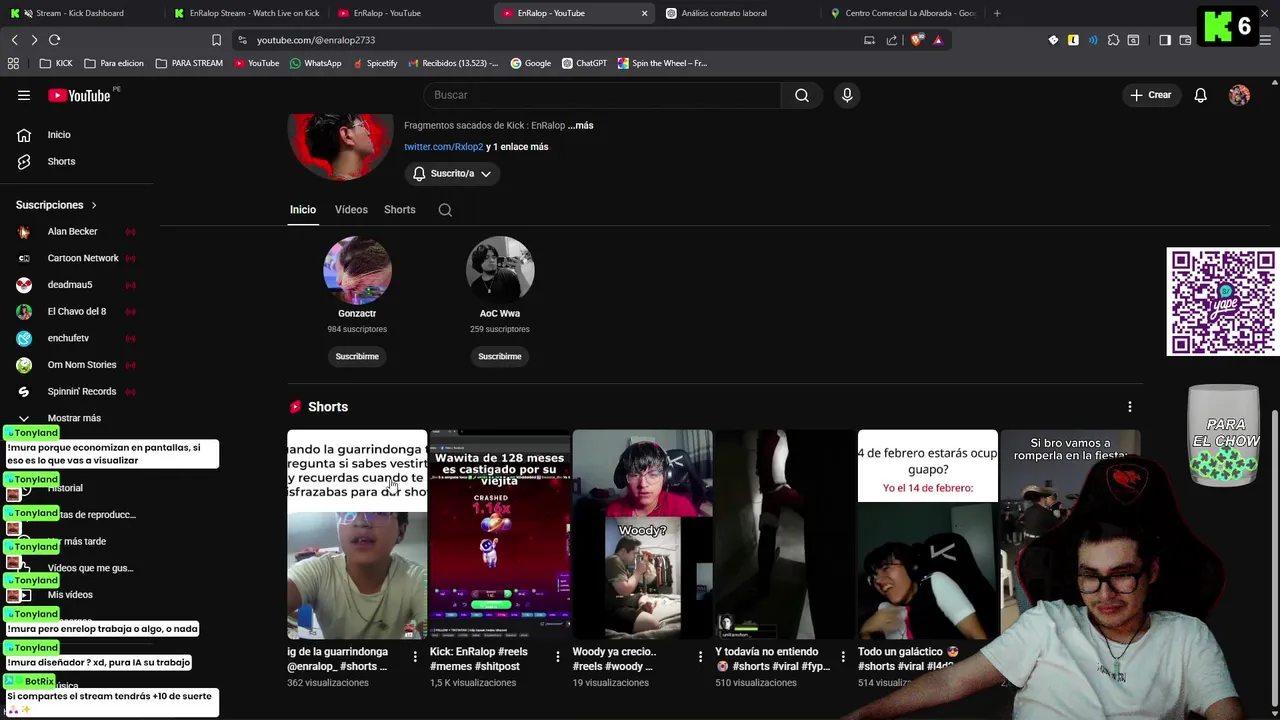This screenshot has height=720, width=1280.
Task: Play the Woody? short thumbnail
Action: click(642, 534)
